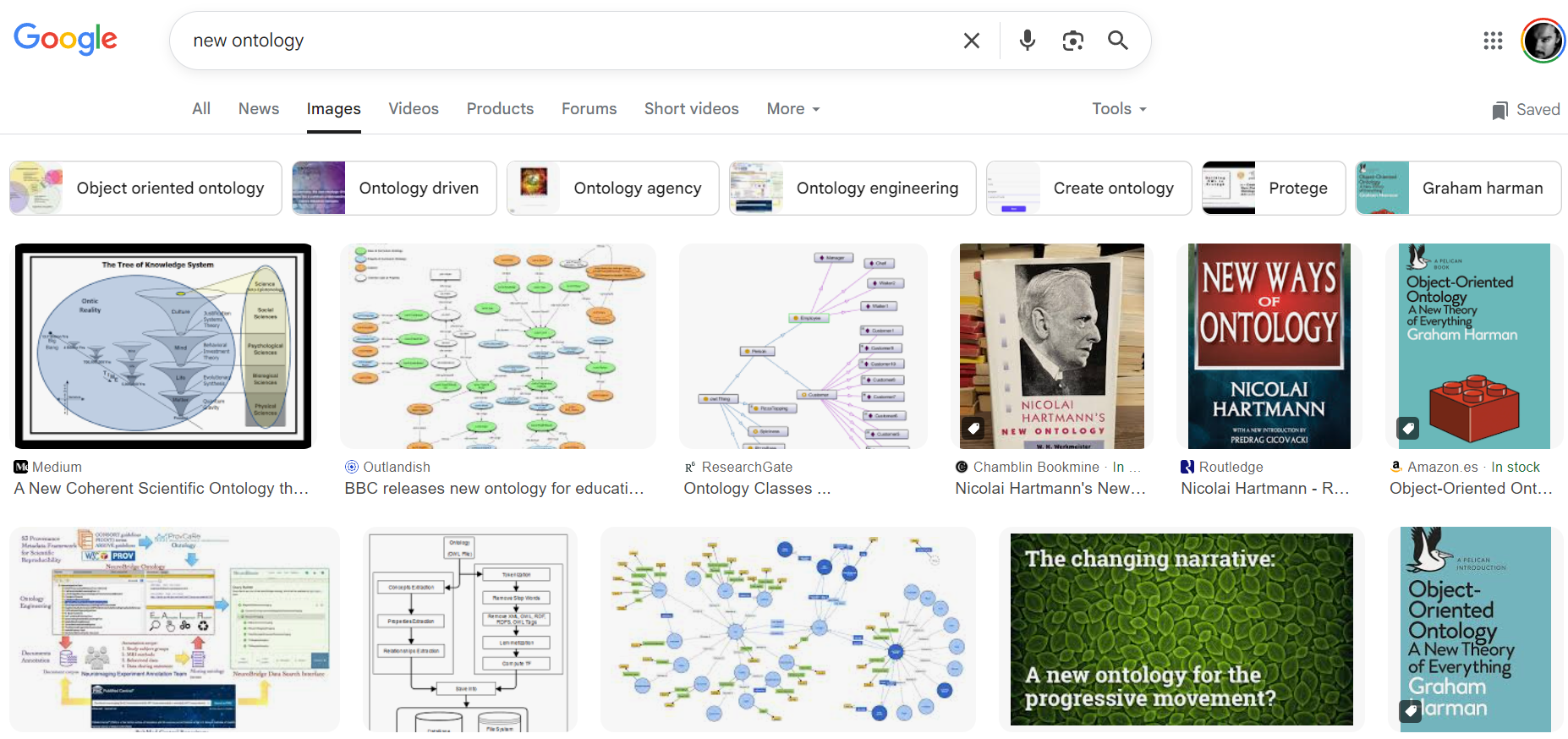Viewport: 1568px width, 739px height.
Task: Click in the search field text
Action: (x=249, y=41)
